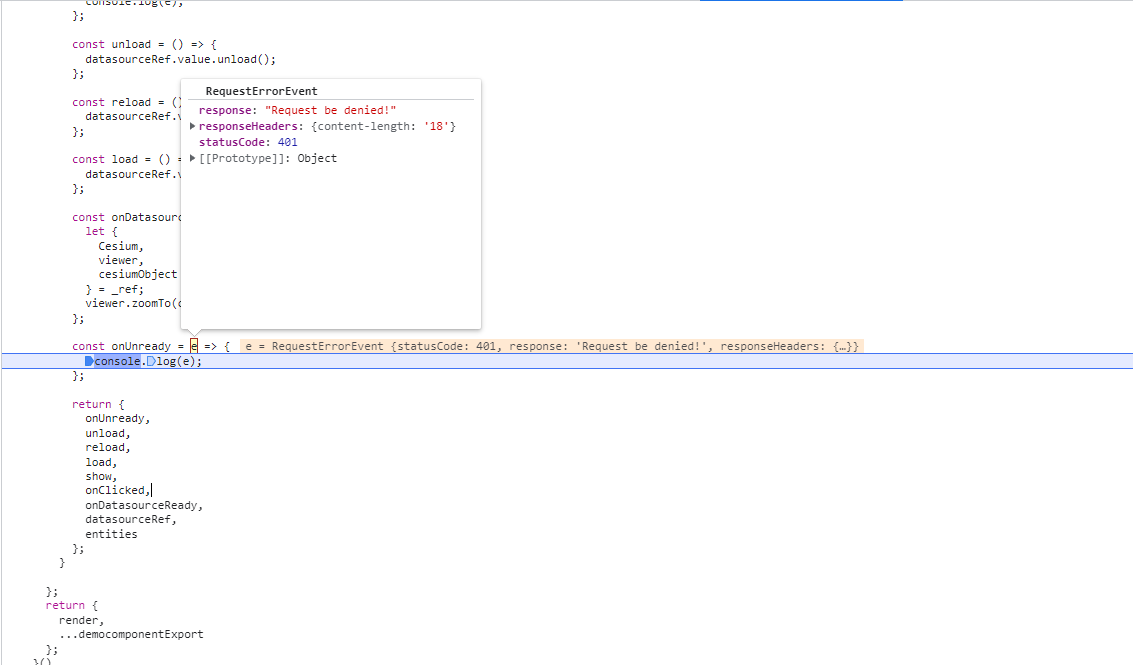Image resolution: width=1133 pixels, height=665 pixels.
Task: Click 'log(e);' on the paused line
Action: 179,361
